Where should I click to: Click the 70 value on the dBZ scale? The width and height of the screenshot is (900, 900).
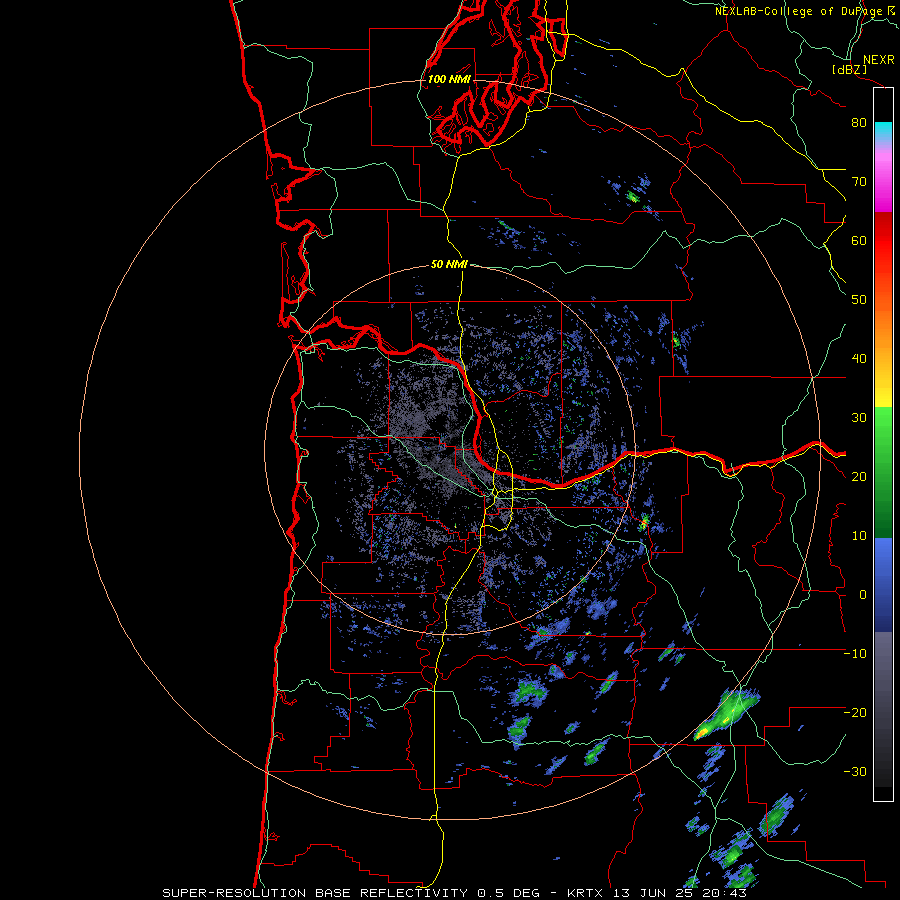[859, 182]
